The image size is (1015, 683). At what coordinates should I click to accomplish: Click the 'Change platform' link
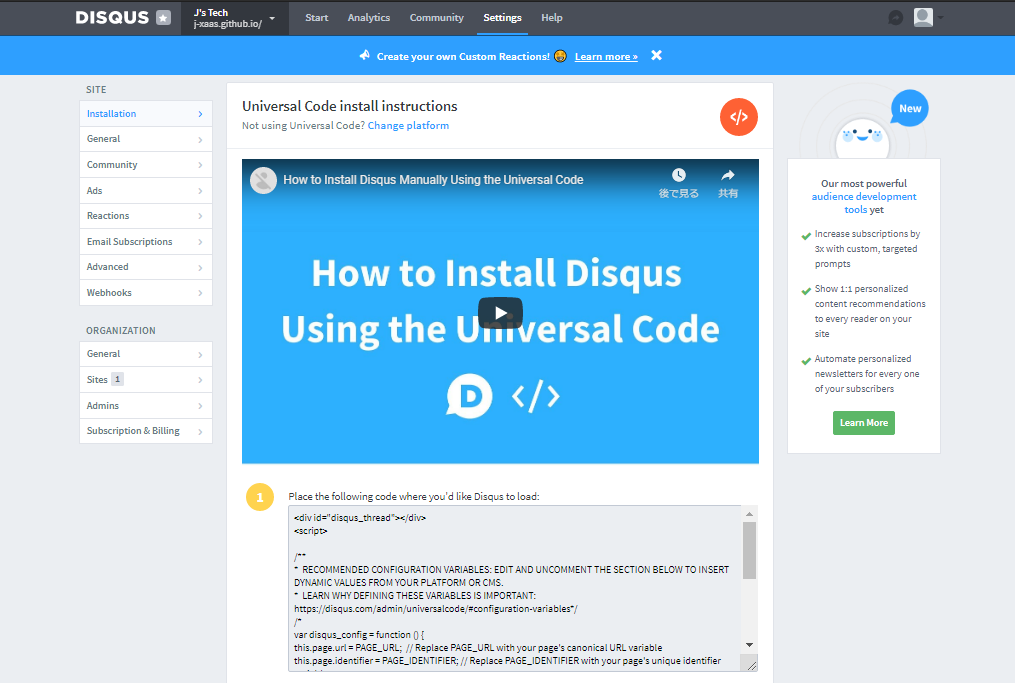click(408, 126)
